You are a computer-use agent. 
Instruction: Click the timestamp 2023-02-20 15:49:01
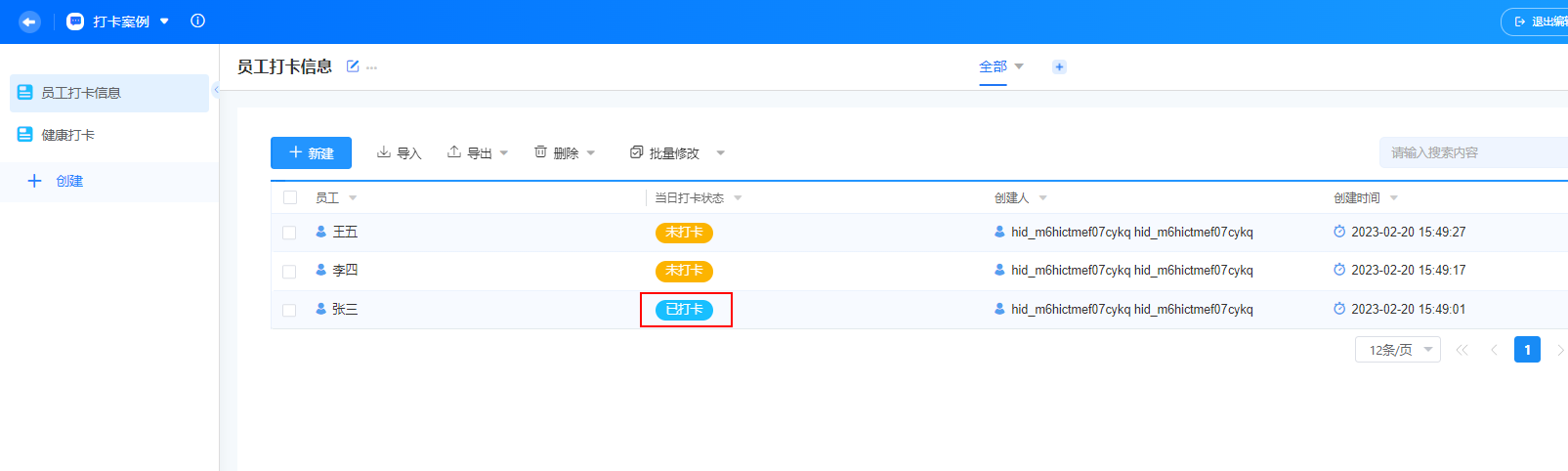pyautogui.click(x=1409, y=309)
